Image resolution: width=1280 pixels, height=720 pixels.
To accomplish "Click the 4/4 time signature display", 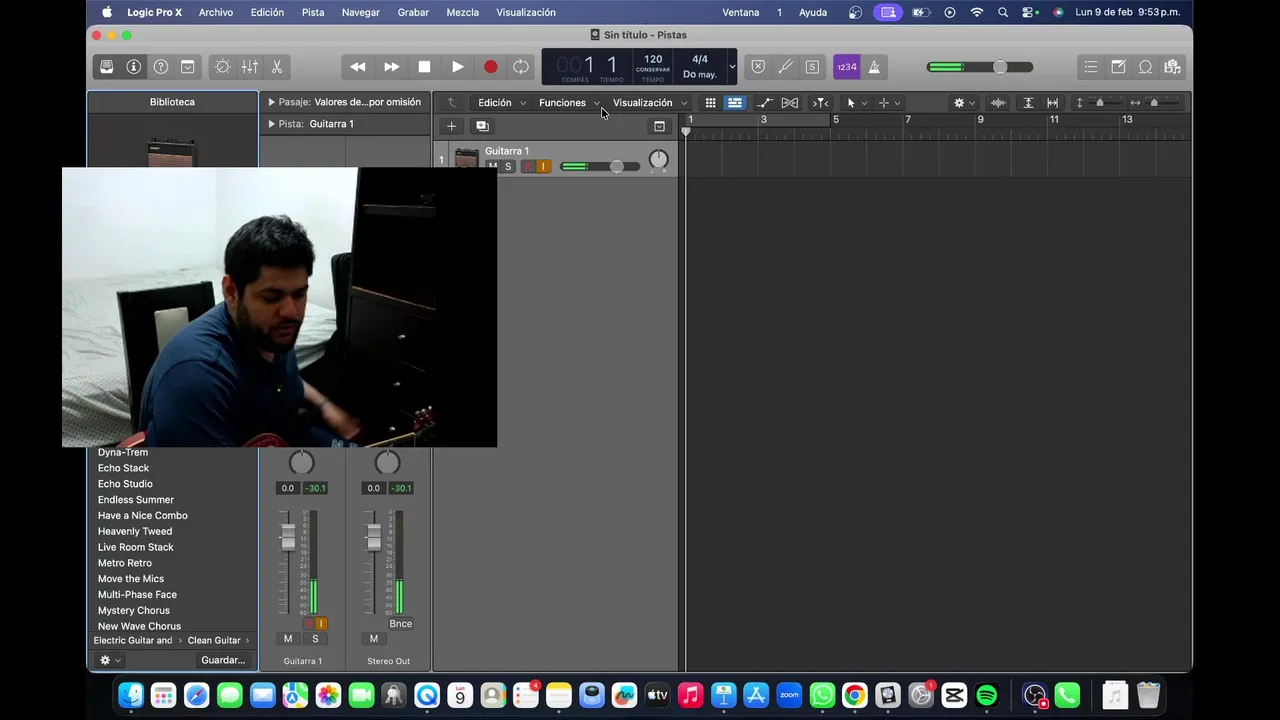I will click(x=700, y=60).
